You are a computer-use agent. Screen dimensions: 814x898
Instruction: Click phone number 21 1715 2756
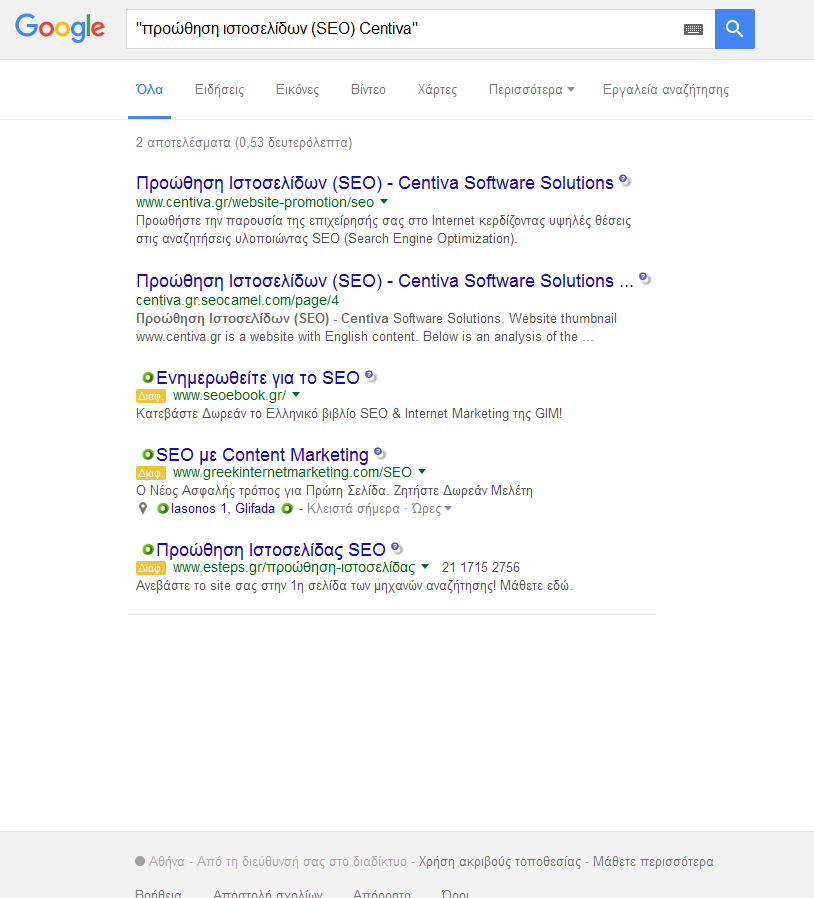tap(481, 568)
